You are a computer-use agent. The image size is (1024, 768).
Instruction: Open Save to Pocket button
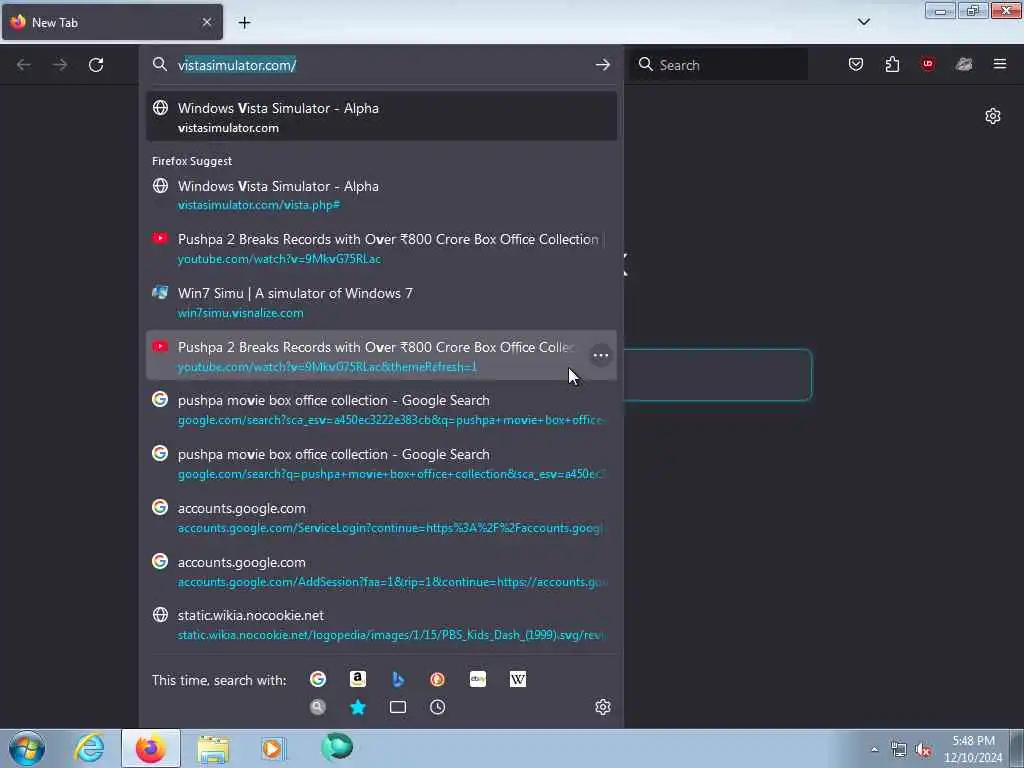[x=856, y=64]
